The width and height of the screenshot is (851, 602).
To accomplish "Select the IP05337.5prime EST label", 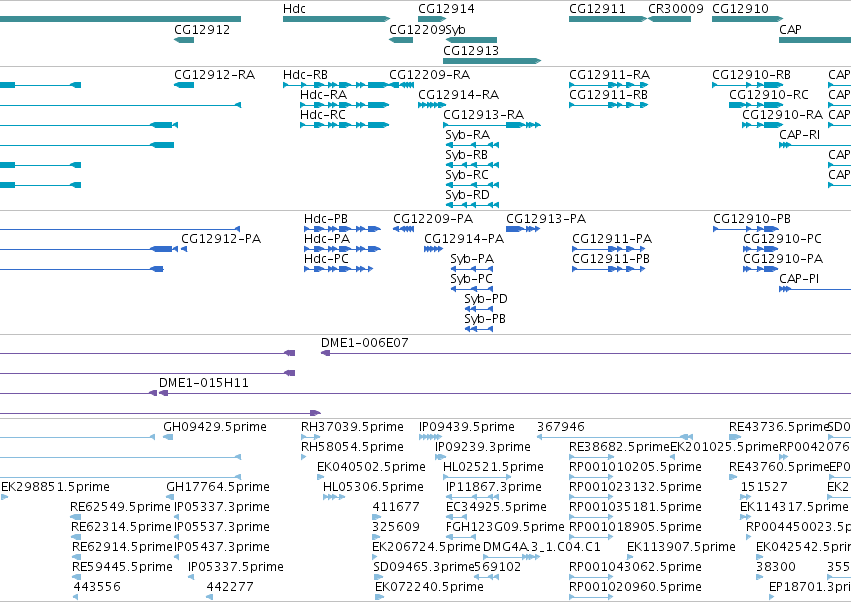I will coord(236,568).
